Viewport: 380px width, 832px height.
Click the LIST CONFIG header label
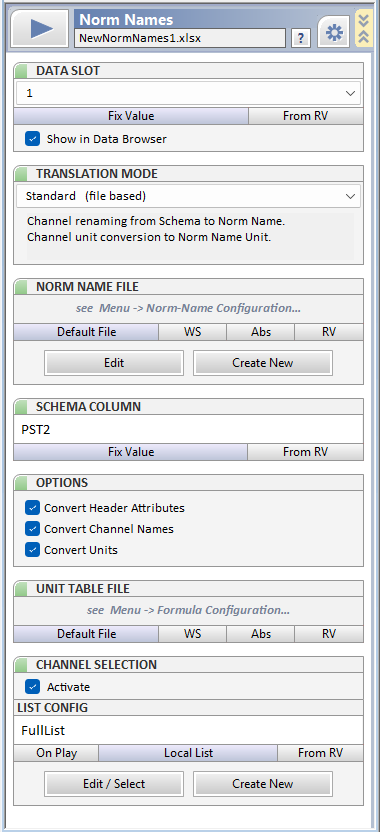(x=53, y=708)
